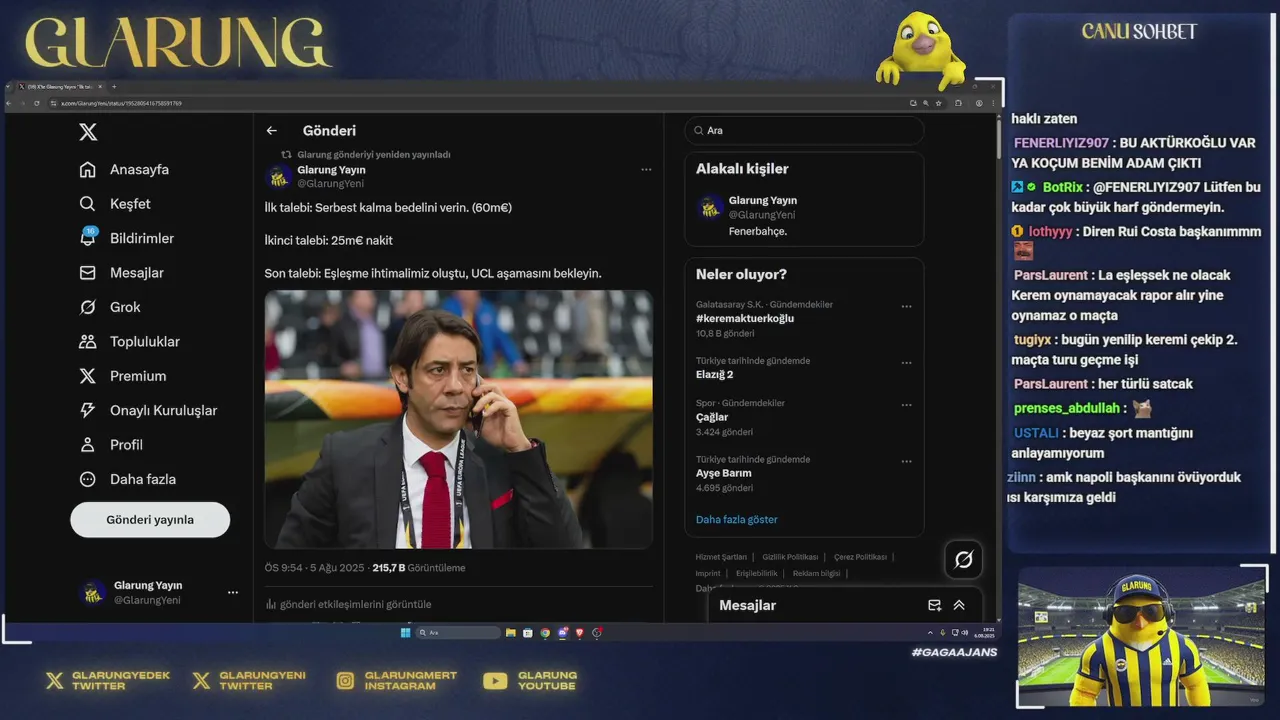Image resolution: width=1280 pixels, height=720 pixels.
Task: Open Brave browser from taskbar
Action: click(579, 632)
